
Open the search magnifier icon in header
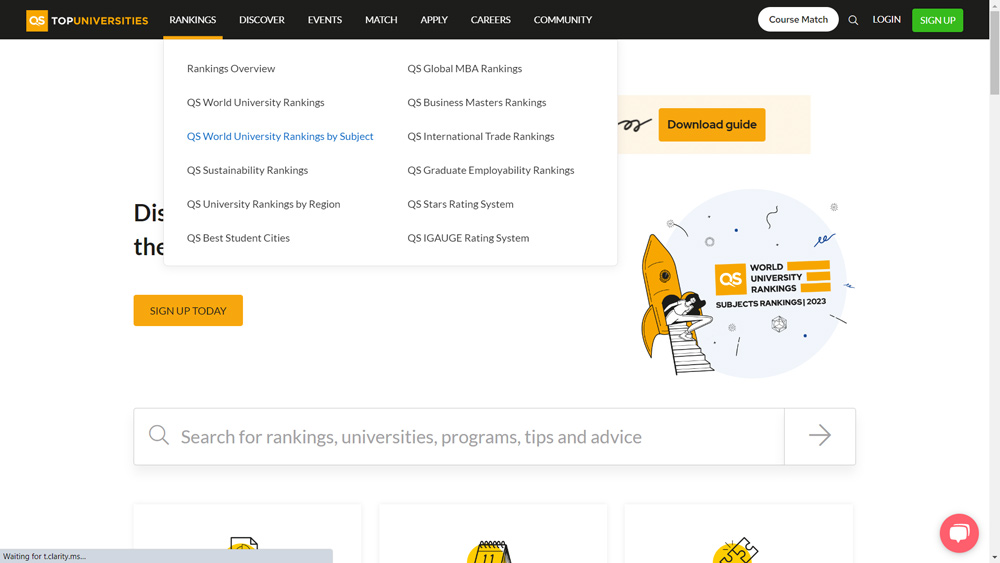point(853,20)
